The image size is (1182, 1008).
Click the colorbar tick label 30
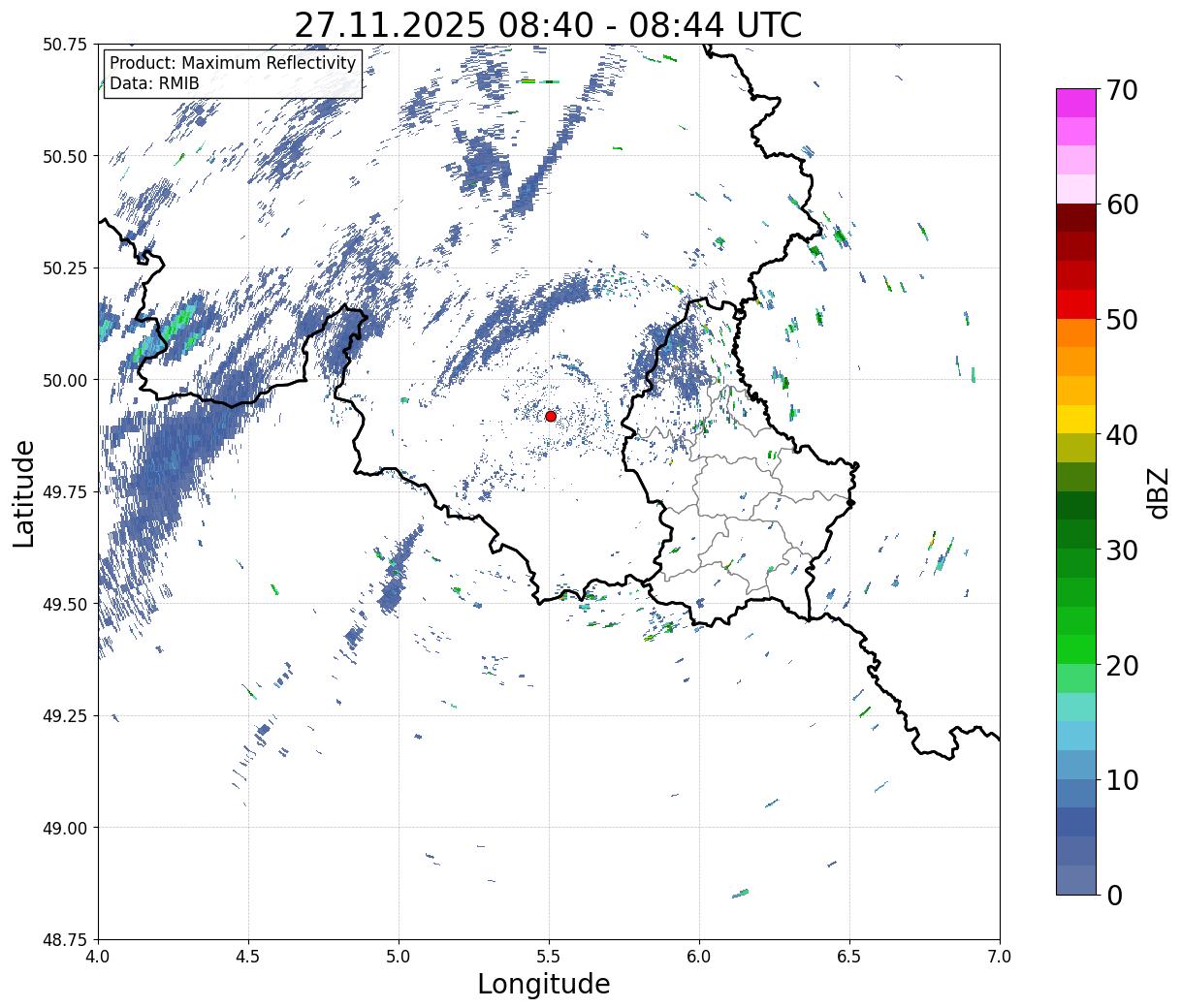click(x=1123, y=550)
